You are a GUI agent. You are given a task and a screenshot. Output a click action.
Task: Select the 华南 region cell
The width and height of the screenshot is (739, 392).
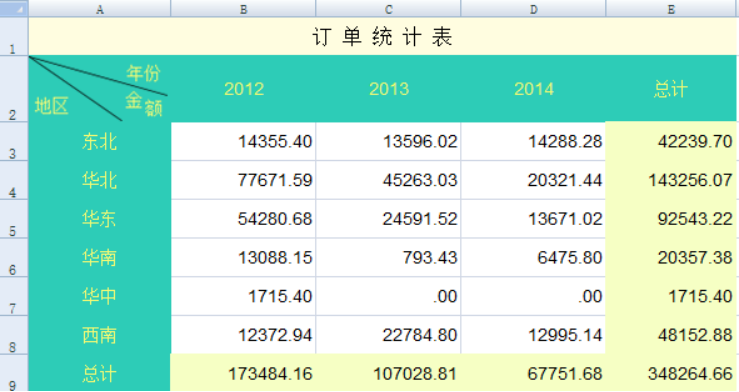[x=99, y=257]
